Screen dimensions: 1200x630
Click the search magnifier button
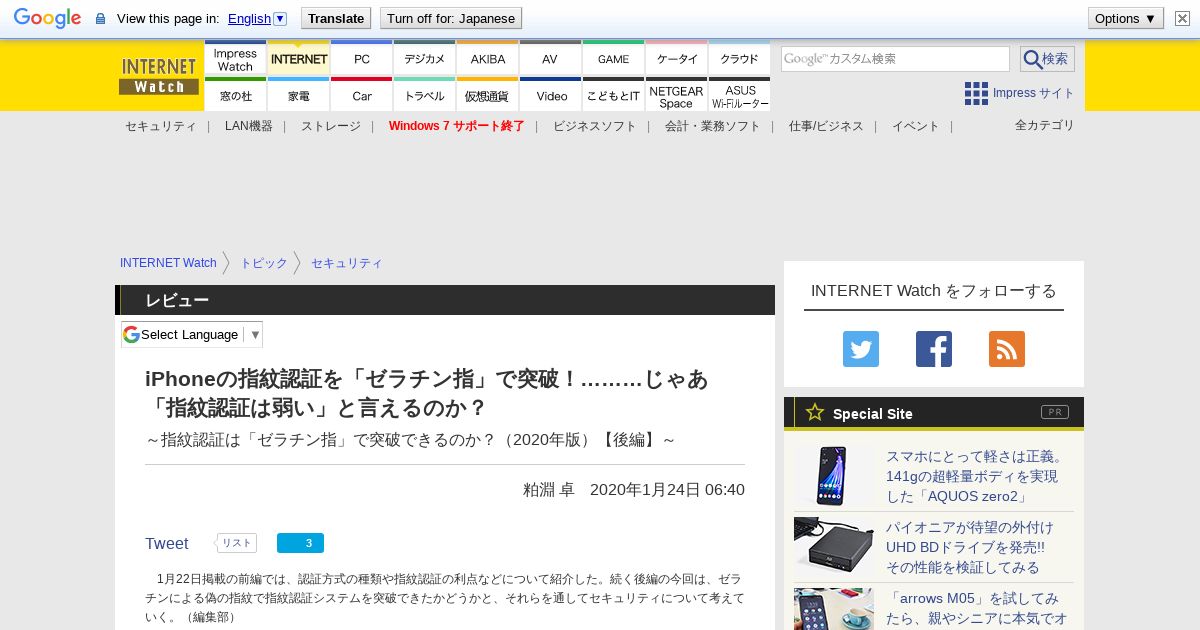[x=1047, y=59]
